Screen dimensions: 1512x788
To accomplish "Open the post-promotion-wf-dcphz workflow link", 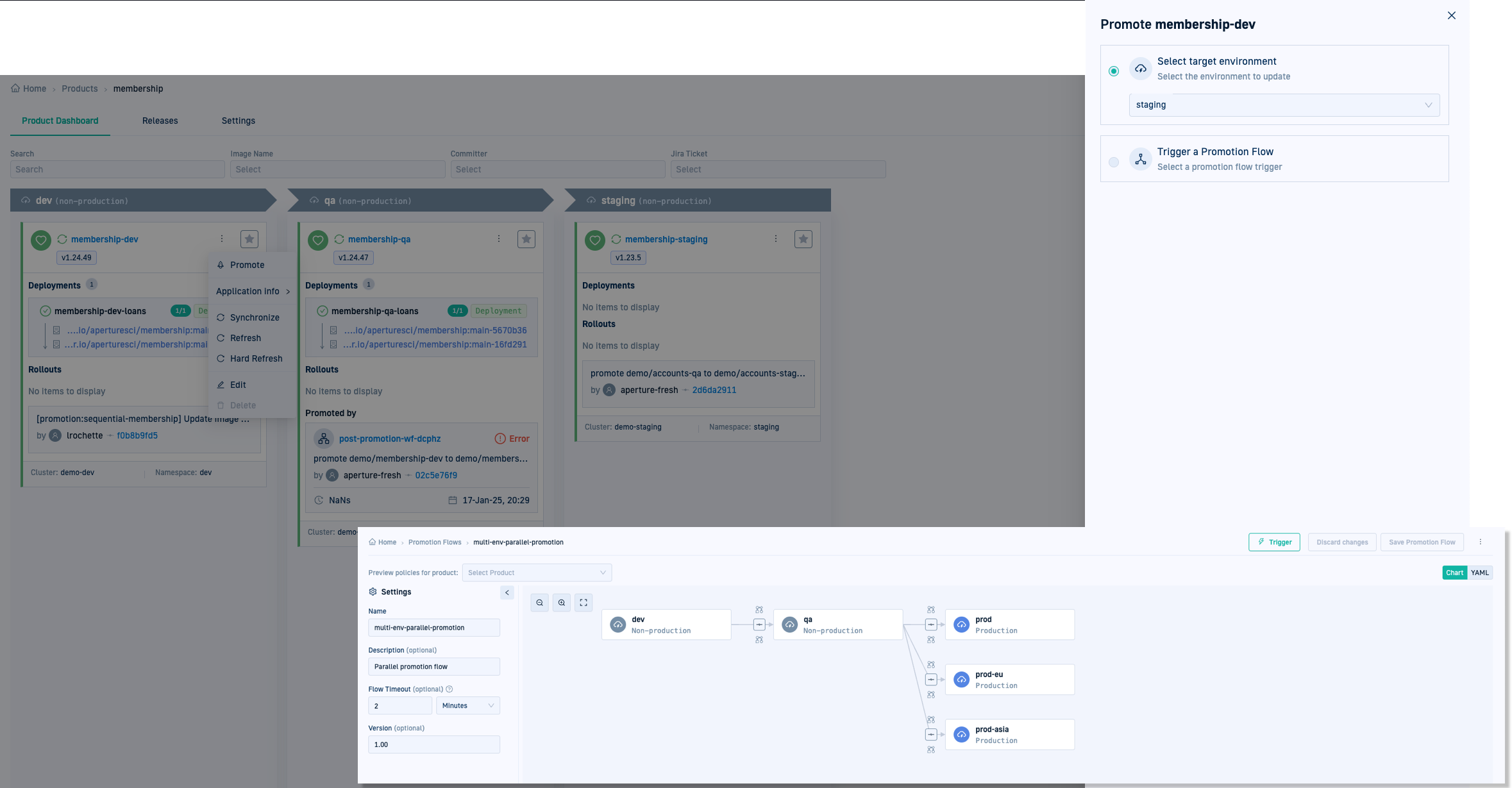I will (389, 439).
